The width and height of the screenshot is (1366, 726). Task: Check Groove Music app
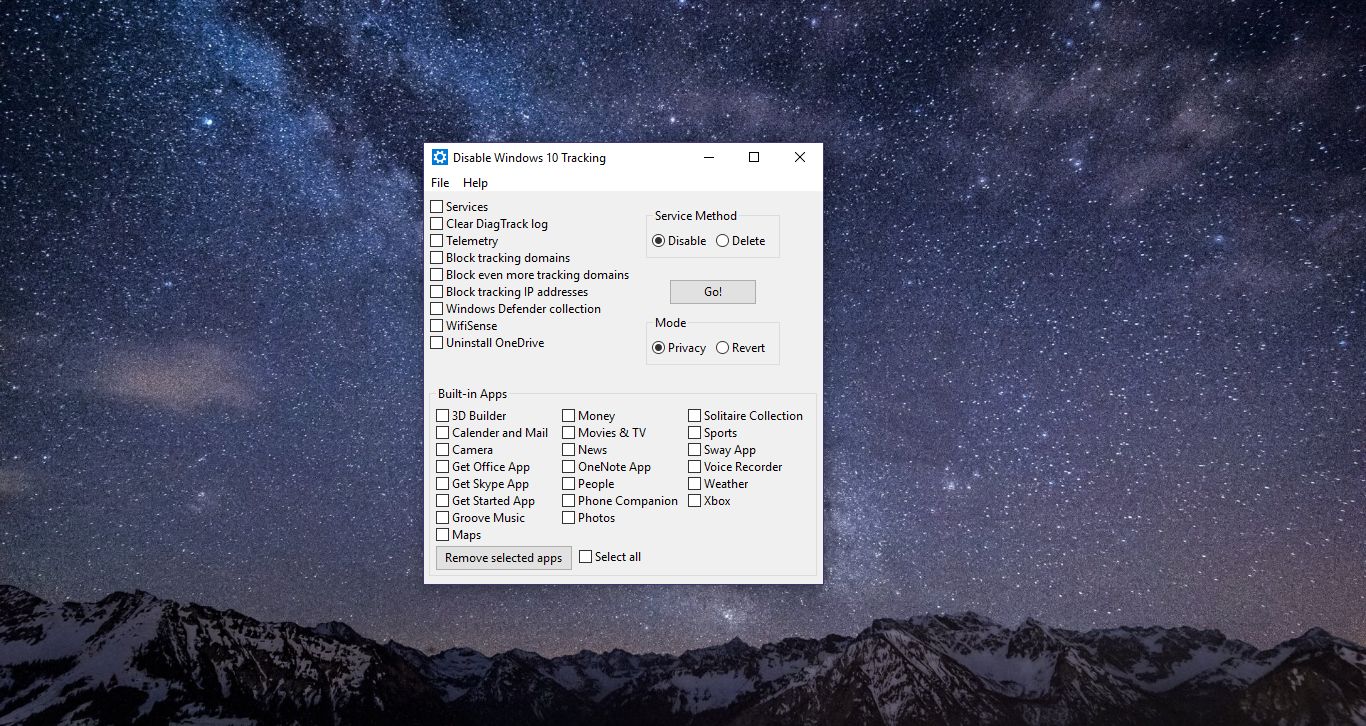(x=443, y=518)
